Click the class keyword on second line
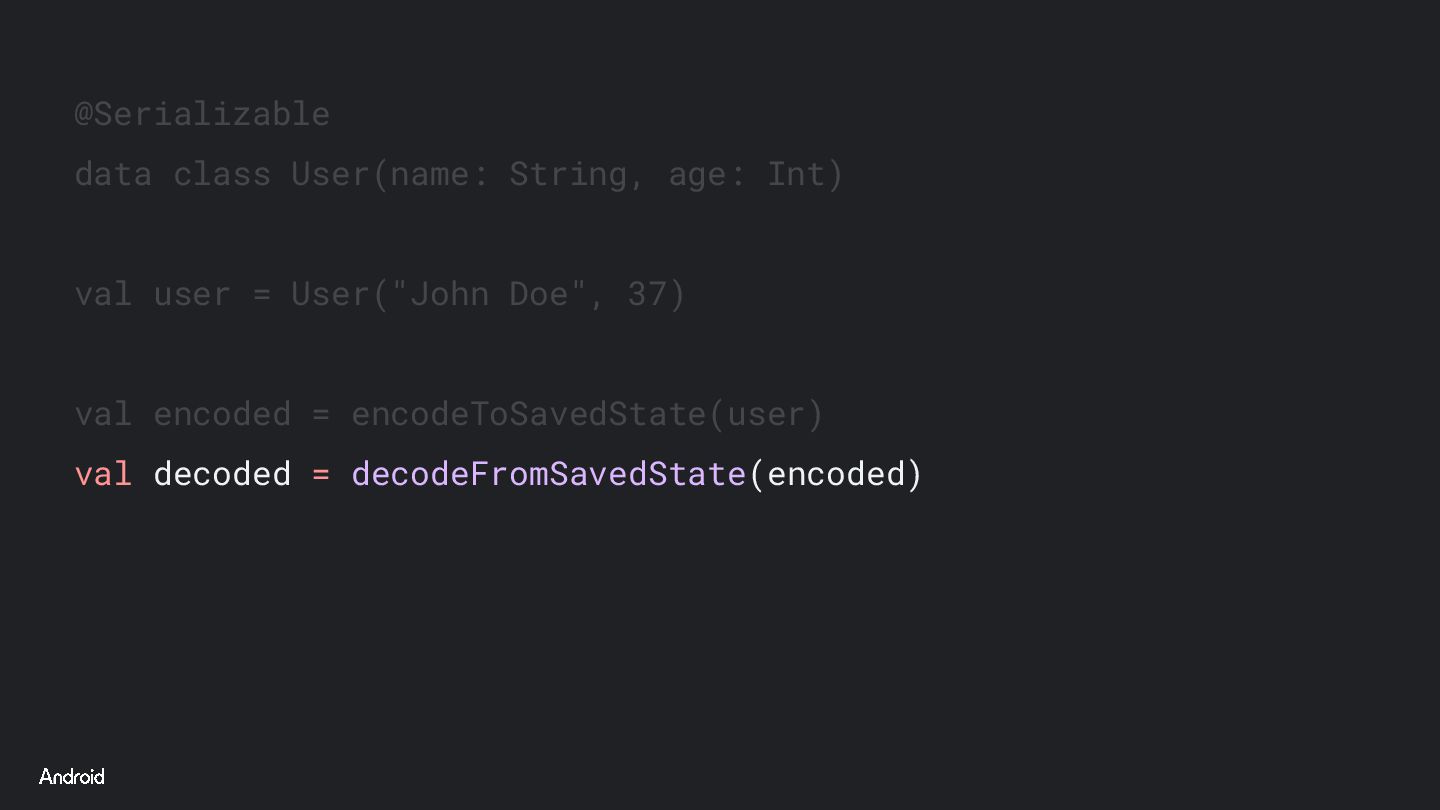The image size is (1440, 810). (x=222, y=174)
